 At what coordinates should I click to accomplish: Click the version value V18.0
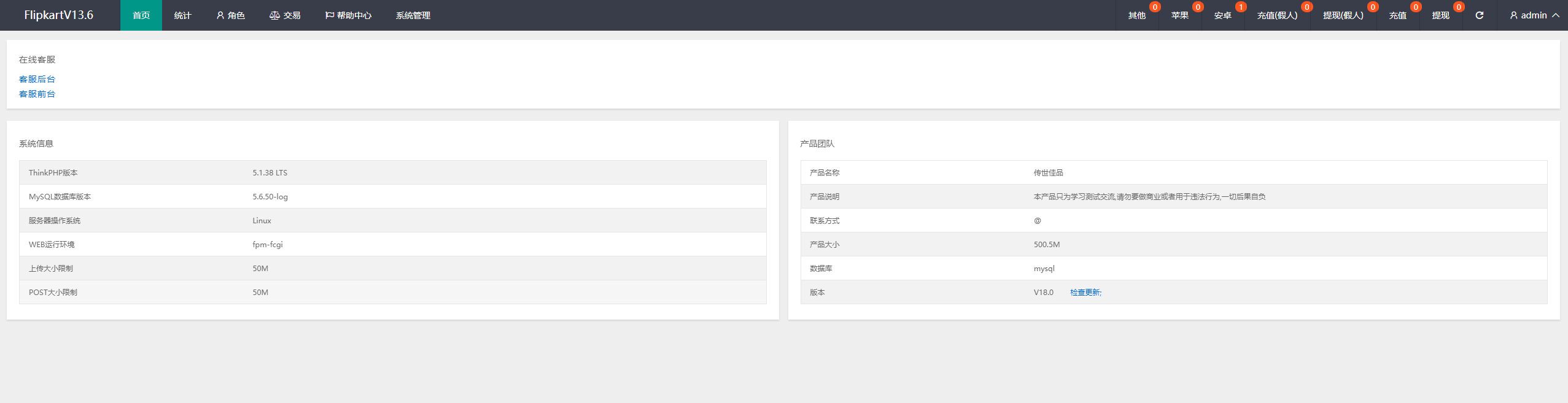1043,293
